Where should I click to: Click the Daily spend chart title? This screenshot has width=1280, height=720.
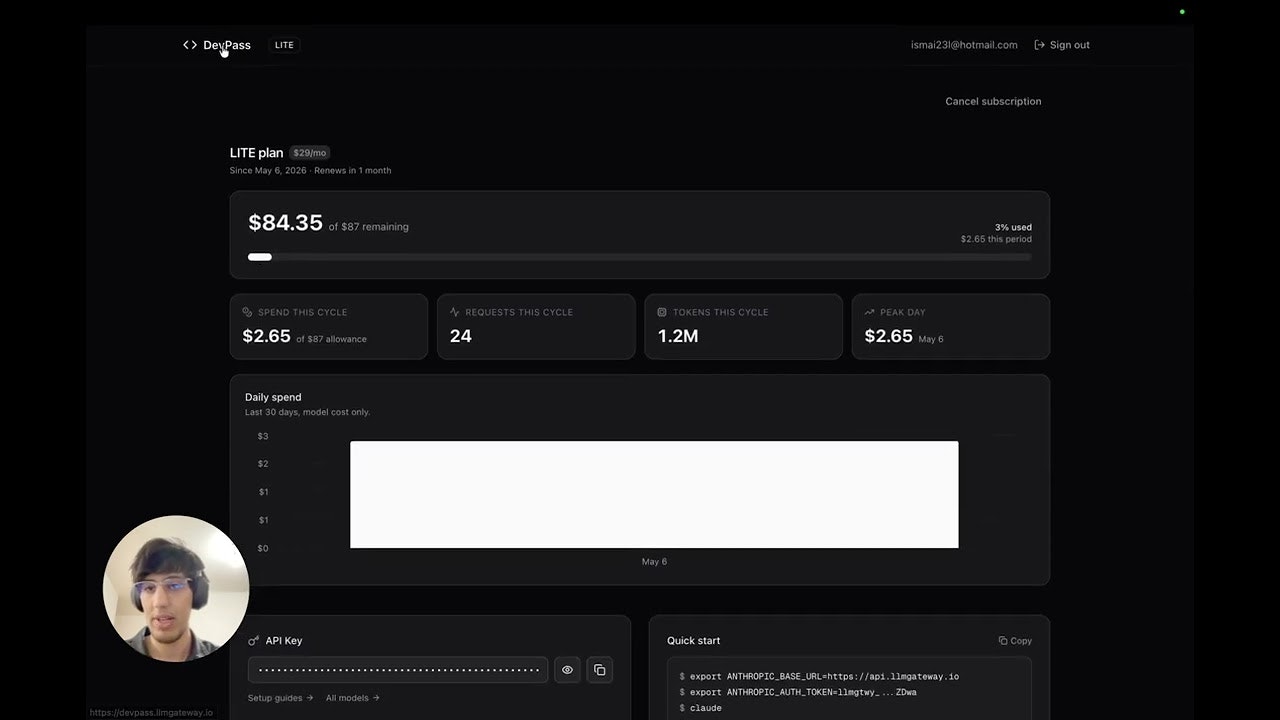tap(273, 397)
